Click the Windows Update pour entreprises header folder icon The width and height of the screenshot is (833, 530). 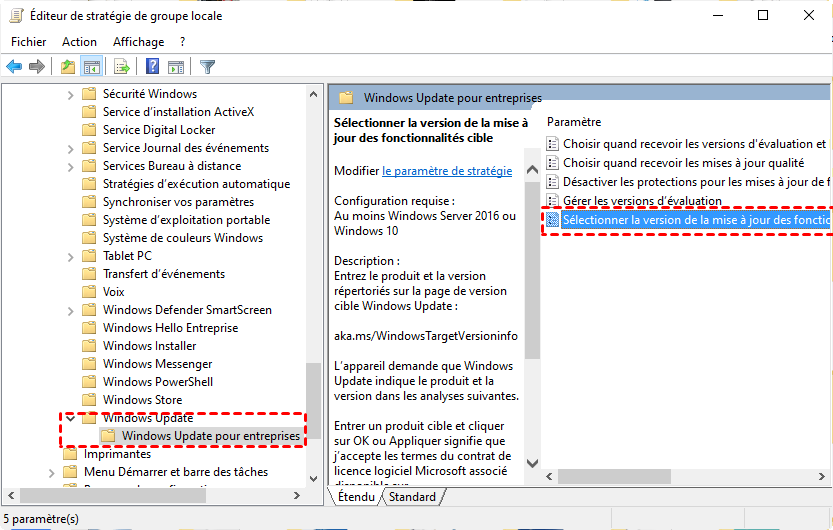pyautogui.click(x=346, y=98)
